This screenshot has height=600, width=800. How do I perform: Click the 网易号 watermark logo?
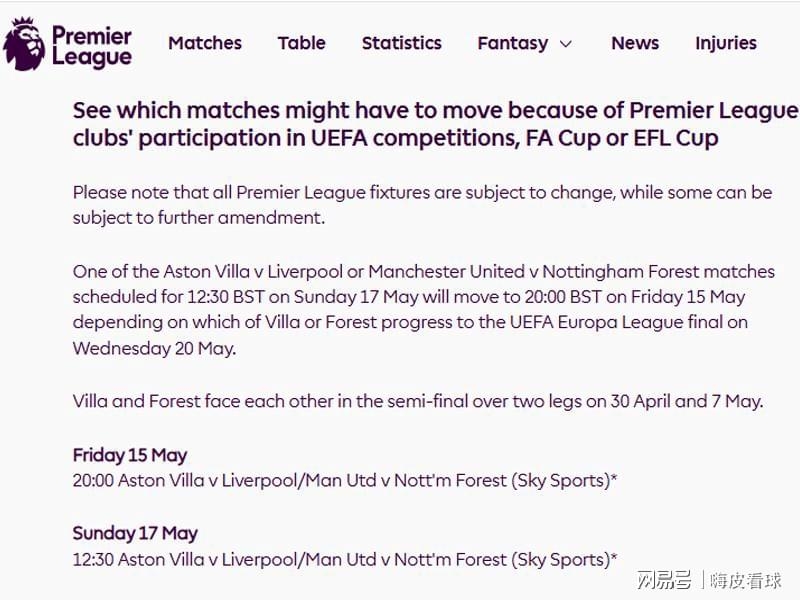(664, 580)
